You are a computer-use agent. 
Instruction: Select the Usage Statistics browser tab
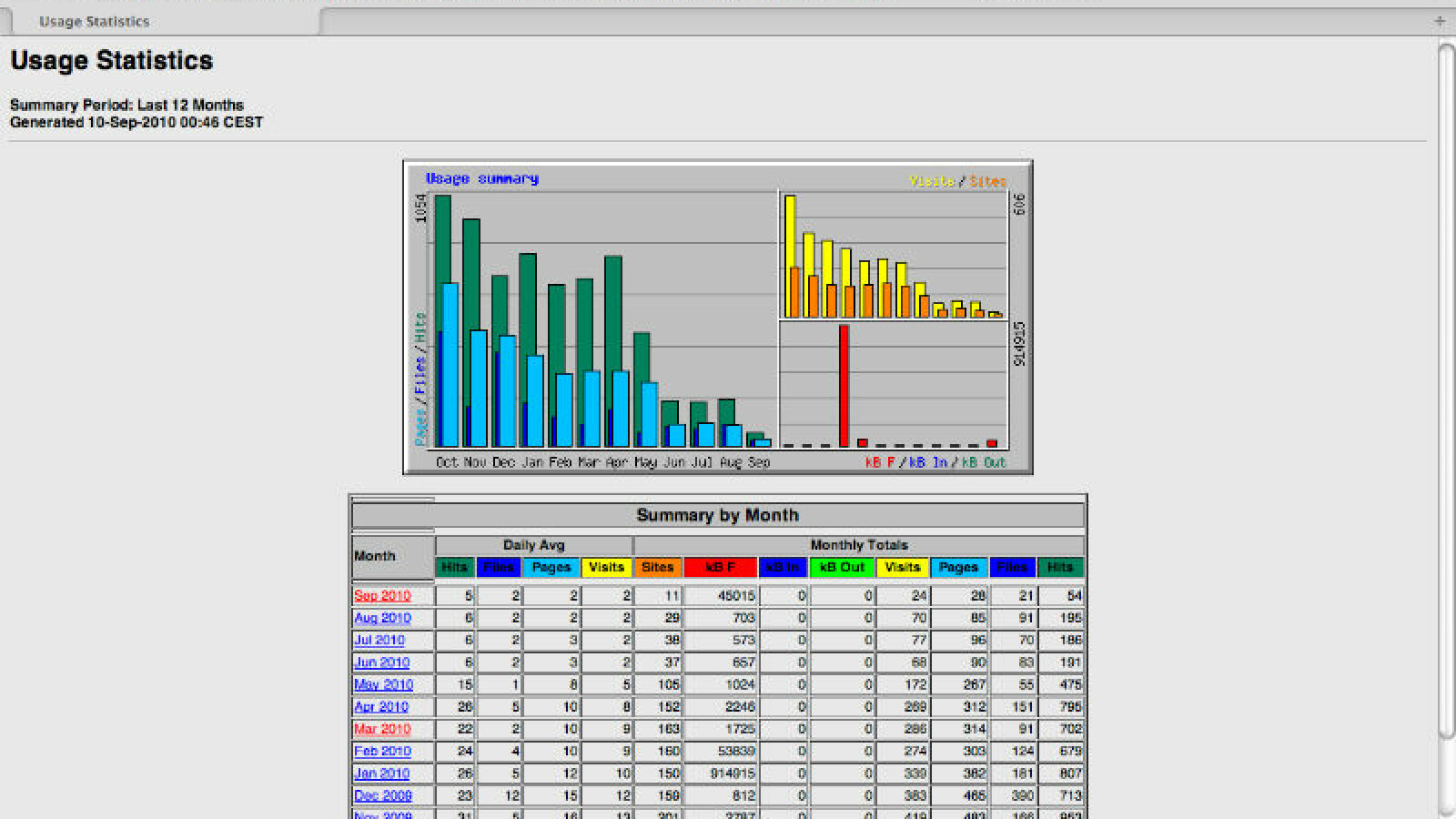point(94,21)
